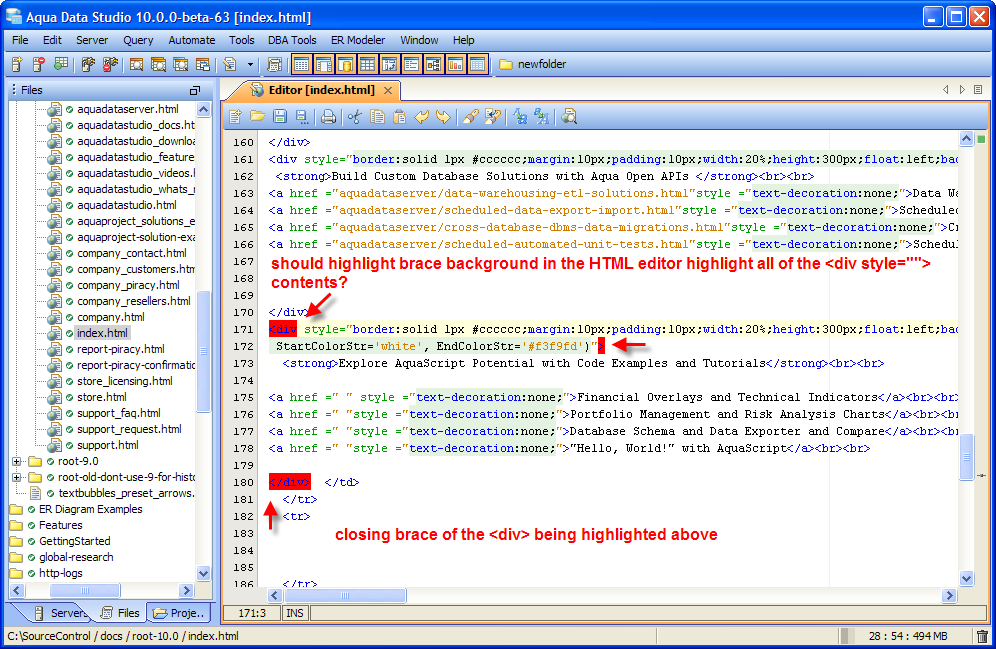
Task: Toggle the form list view button
Action: click(412, 64)
